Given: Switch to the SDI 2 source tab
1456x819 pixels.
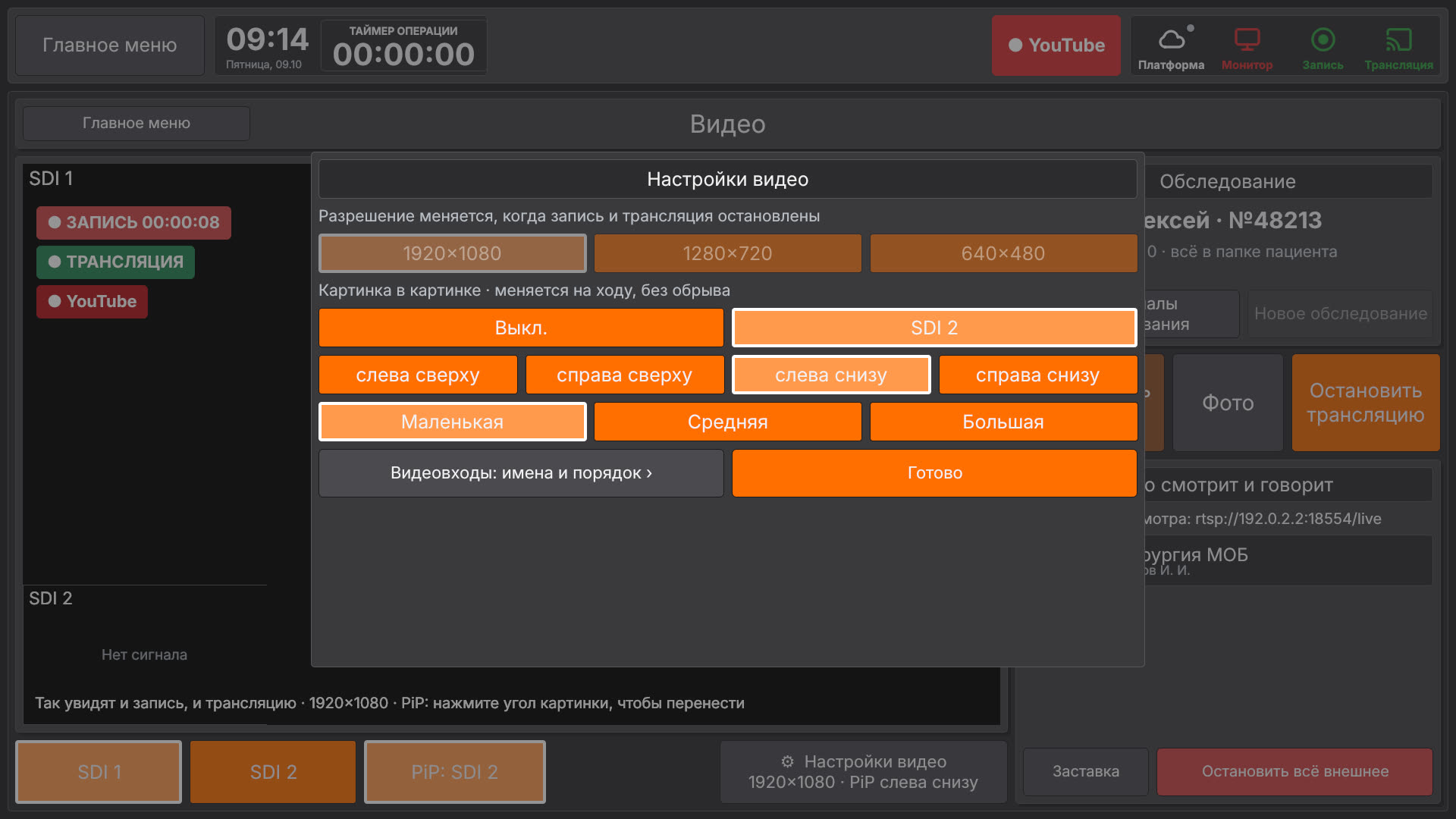Looking at the screenshot, I should pos(273,772).
